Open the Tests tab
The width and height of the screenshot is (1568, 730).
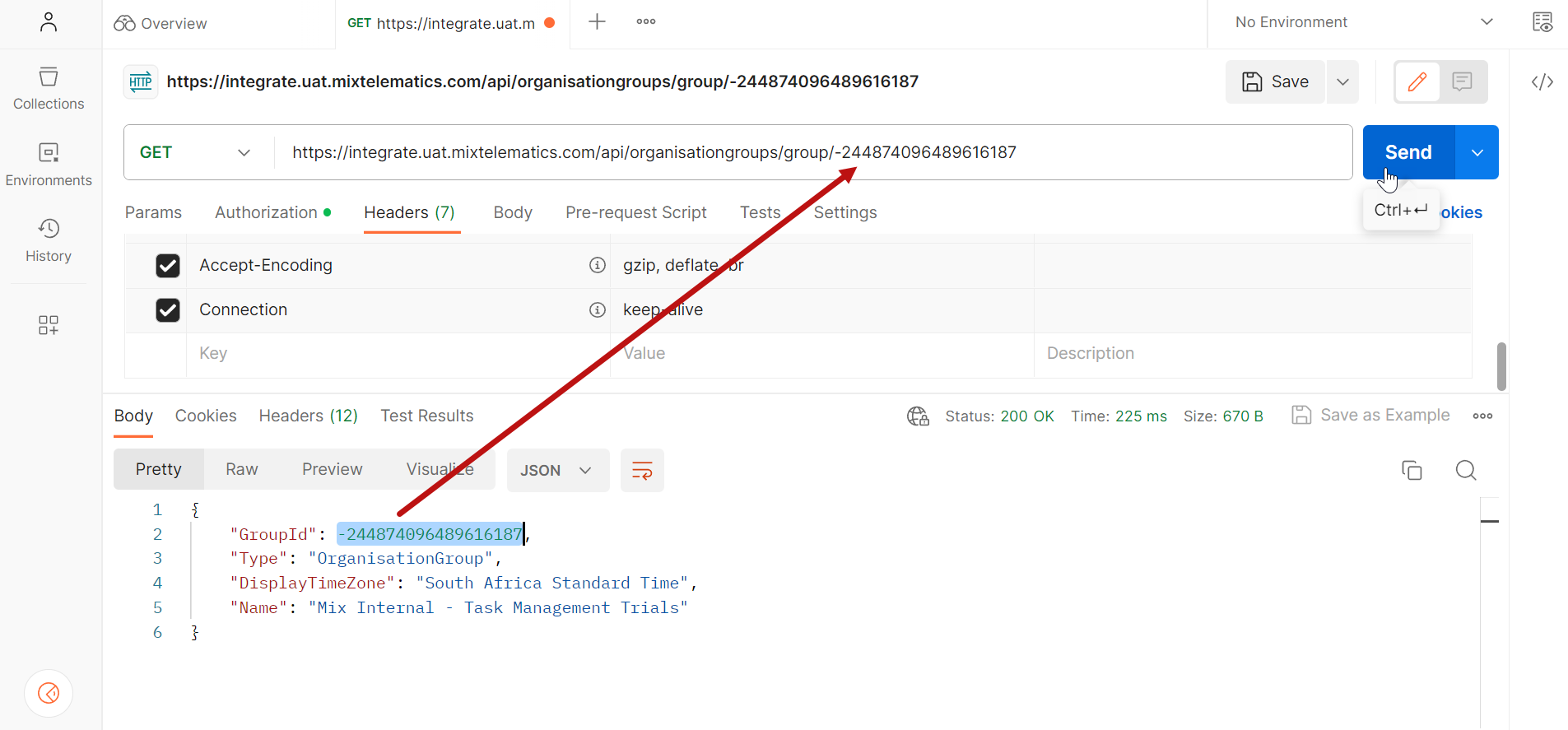coord(760,212)
